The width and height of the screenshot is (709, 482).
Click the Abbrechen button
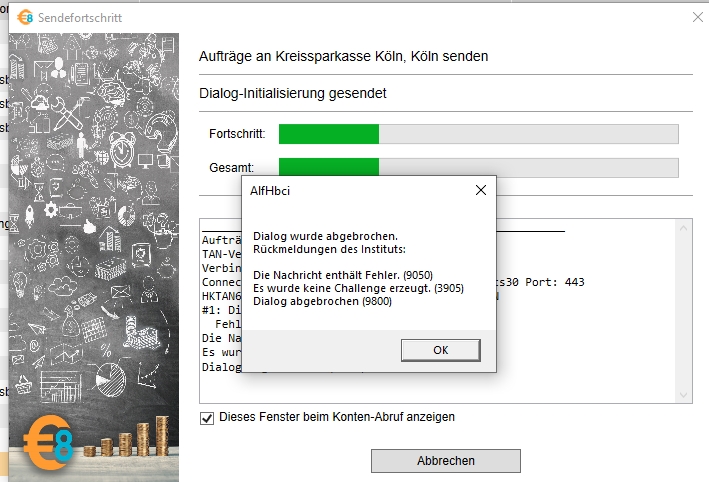(446, 461)
